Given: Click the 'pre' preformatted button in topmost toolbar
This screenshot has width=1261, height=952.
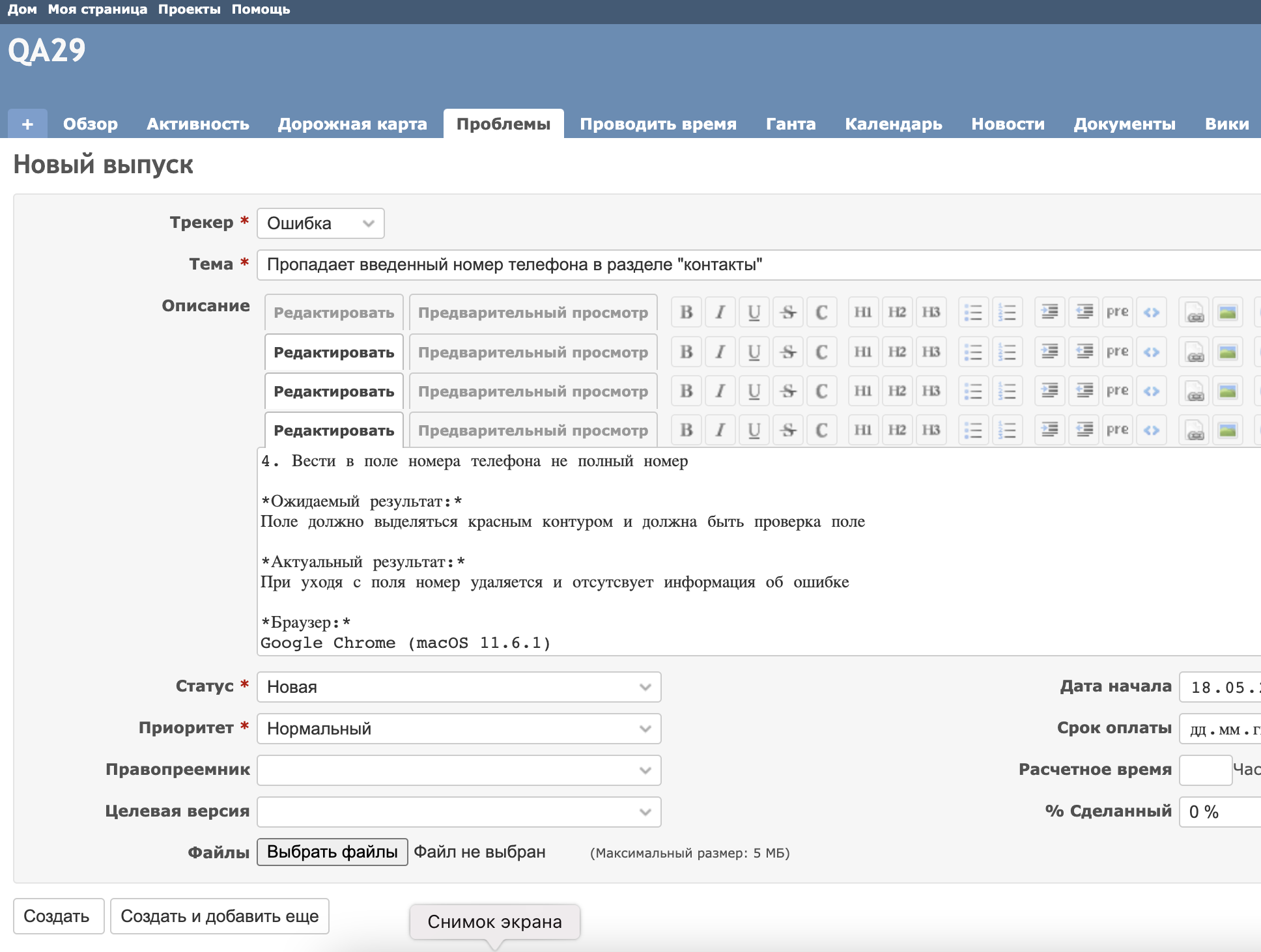Looking at the screenshot, I should pos(1117,313).
